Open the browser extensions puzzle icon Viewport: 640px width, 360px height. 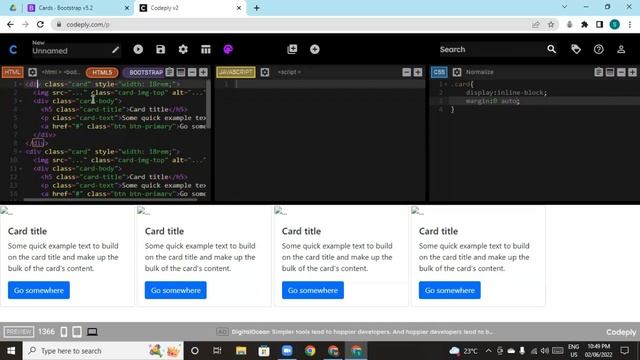click(584, 24)
